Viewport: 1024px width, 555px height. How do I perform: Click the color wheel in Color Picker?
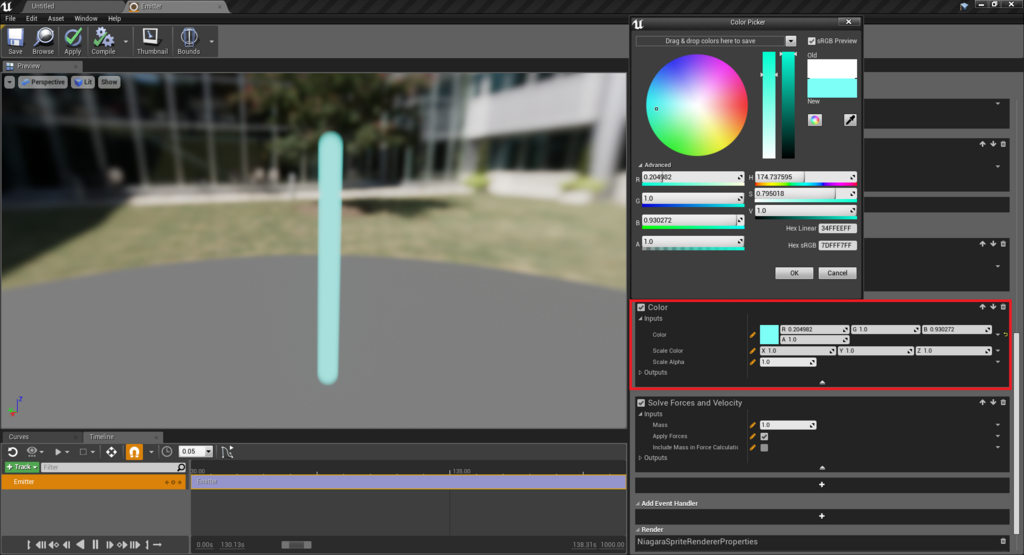click(697, 105)
